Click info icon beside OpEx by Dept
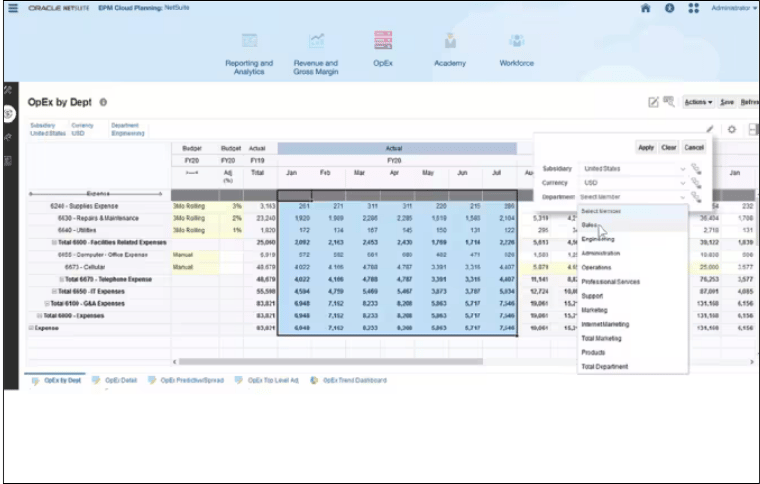The width and height of the screenshot is (760, 484). tap(103, 102)
